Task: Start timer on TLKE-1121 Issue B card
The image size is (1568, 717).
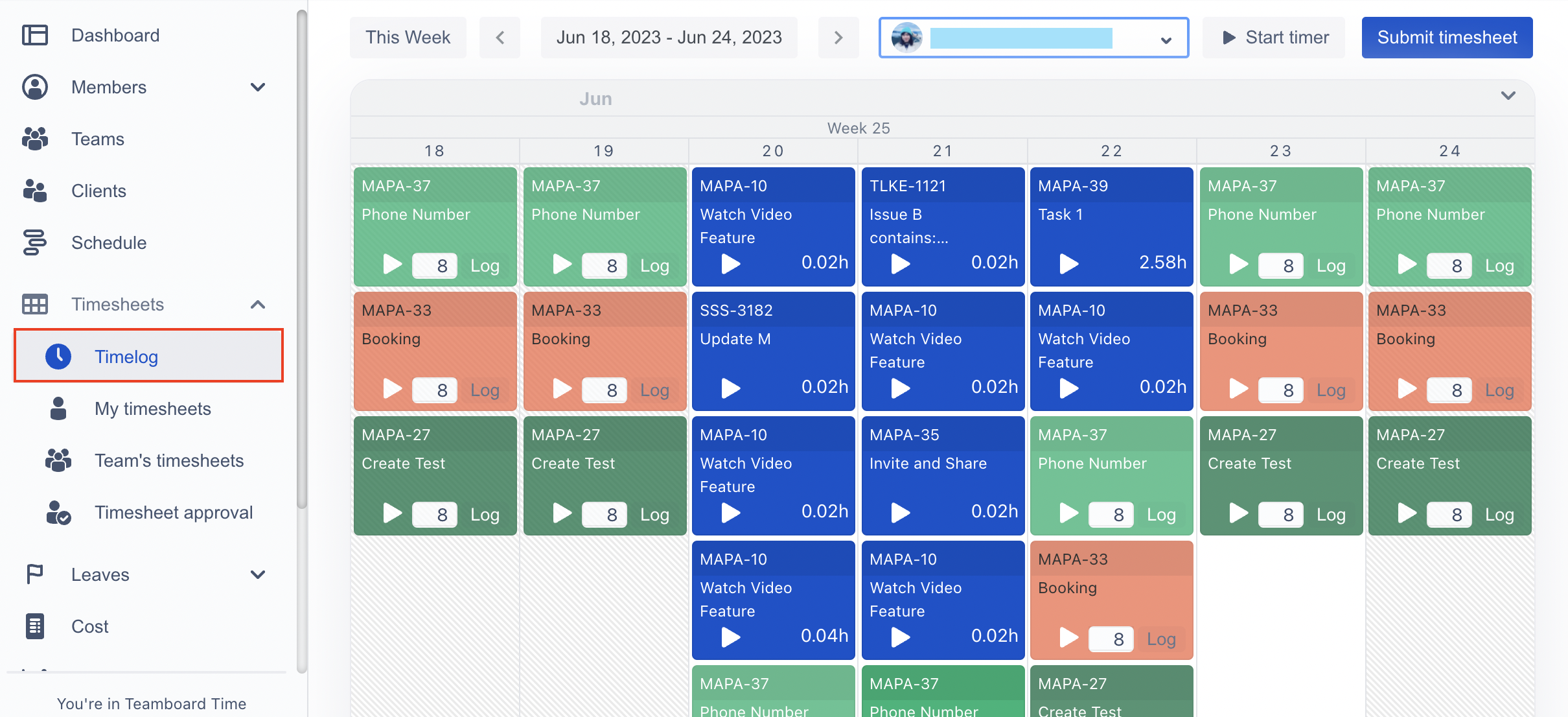Action: click(901, 264)
